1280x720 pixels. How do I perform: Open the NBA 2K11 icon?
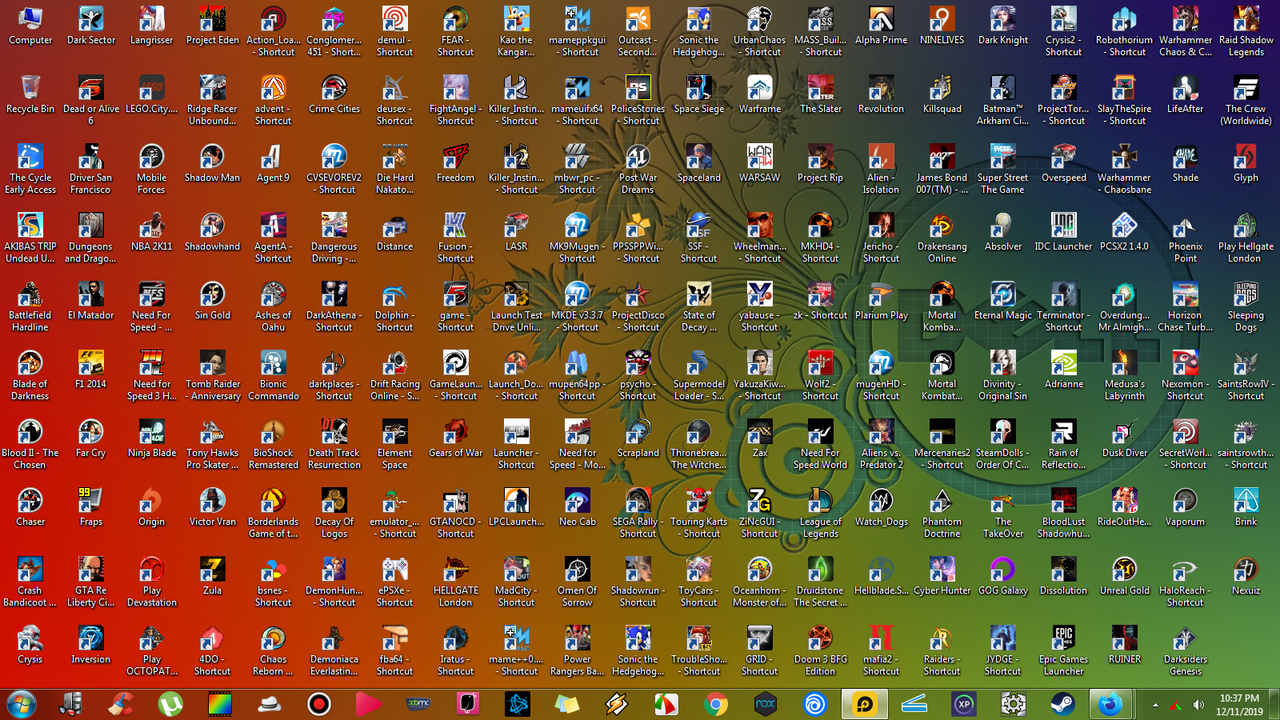(151, 232)
